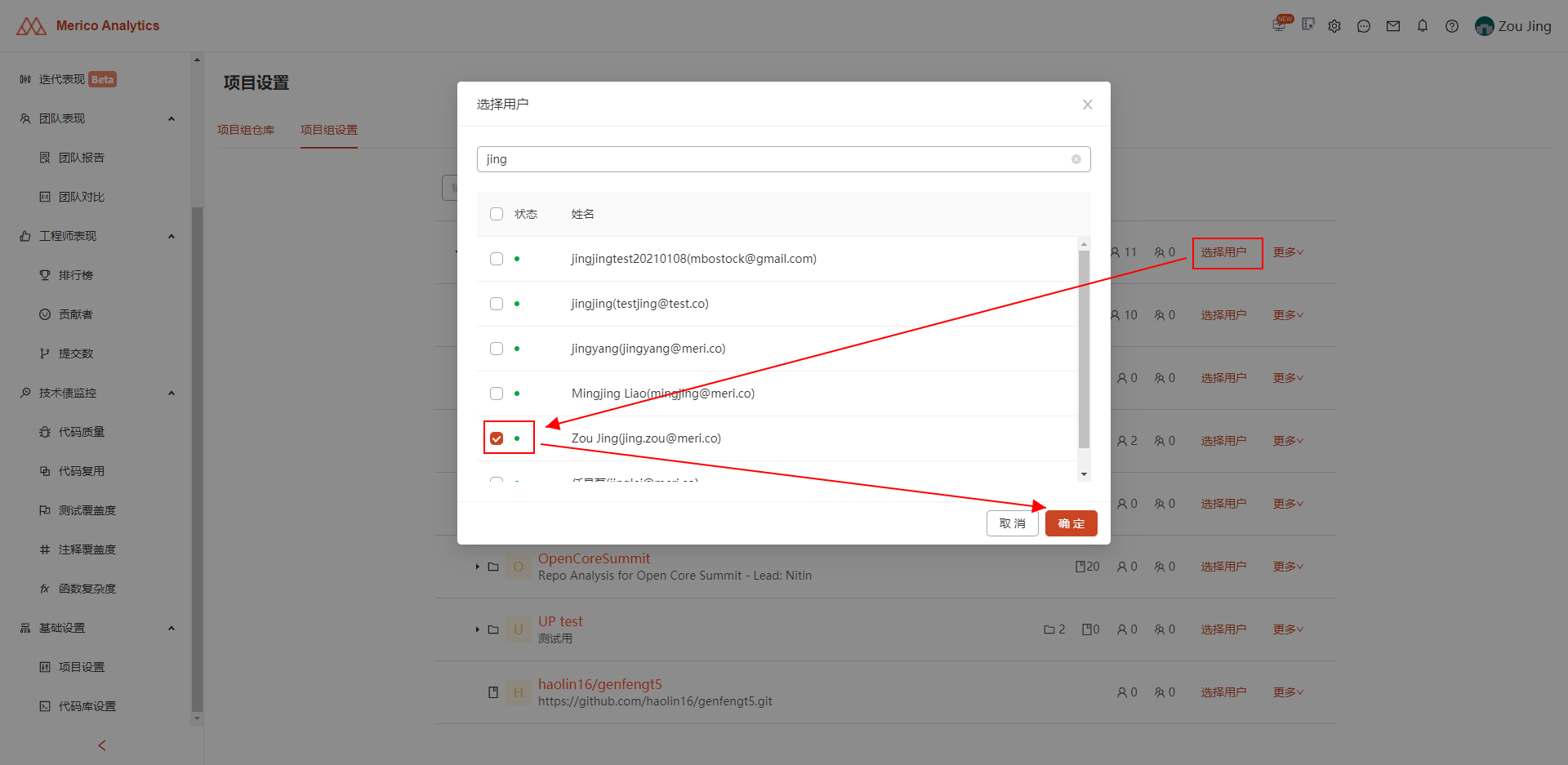This screenshot has height=765, width=1568.
Task: Click Zou Jing(jing.zou@meri.co) name text
Action: coord(646,438)
